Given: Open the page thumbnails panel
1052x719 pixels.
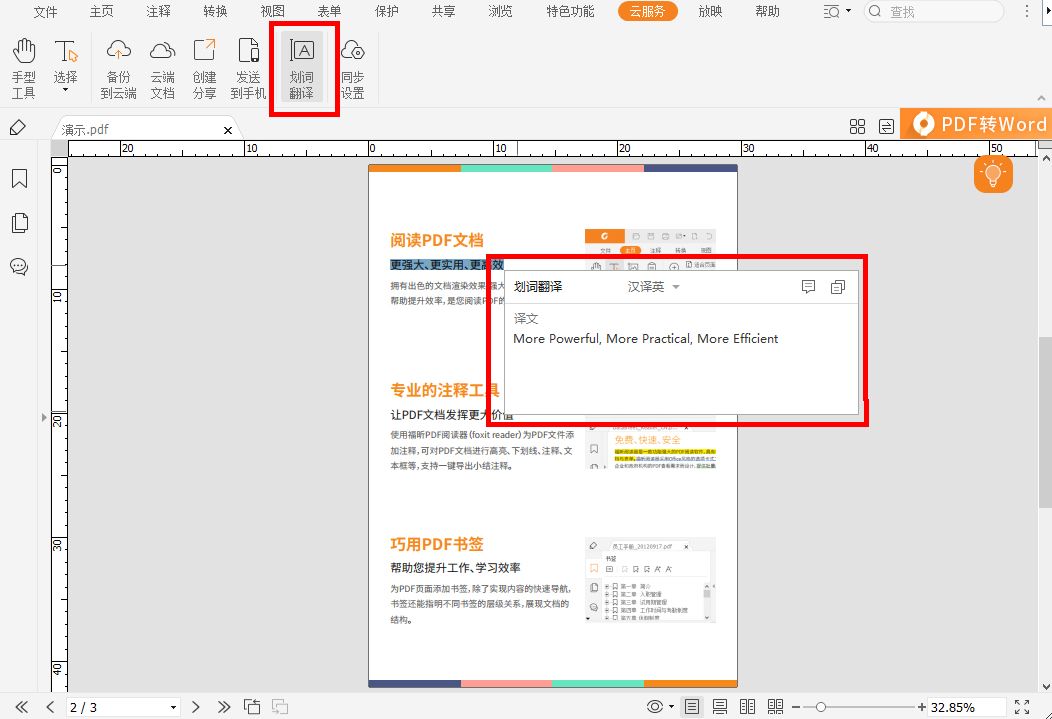Looking at the screenshot, I should 20,222.
